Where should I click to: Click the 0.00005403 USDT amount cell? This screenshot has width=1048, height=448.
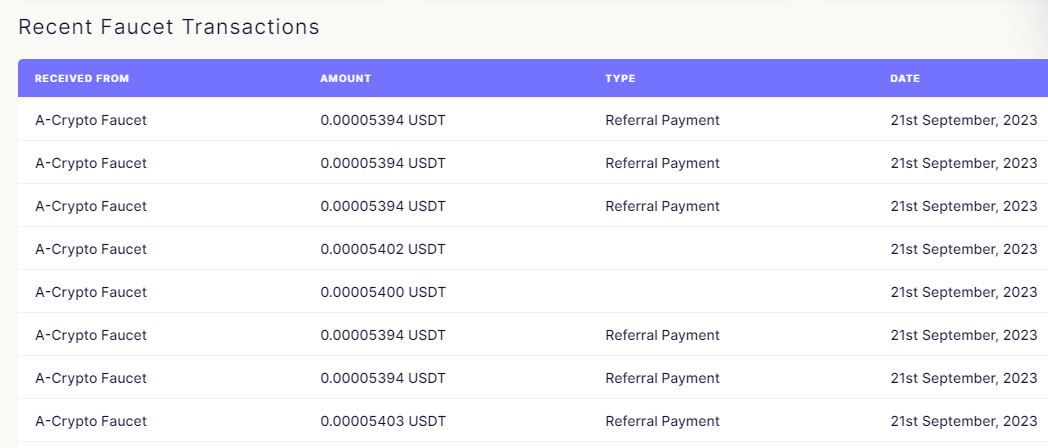tap(382, 421)
